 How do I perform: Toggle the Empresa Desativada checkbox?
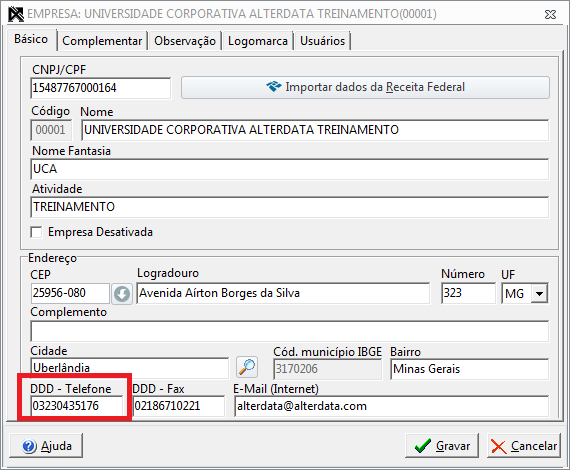tap(36, 232)
